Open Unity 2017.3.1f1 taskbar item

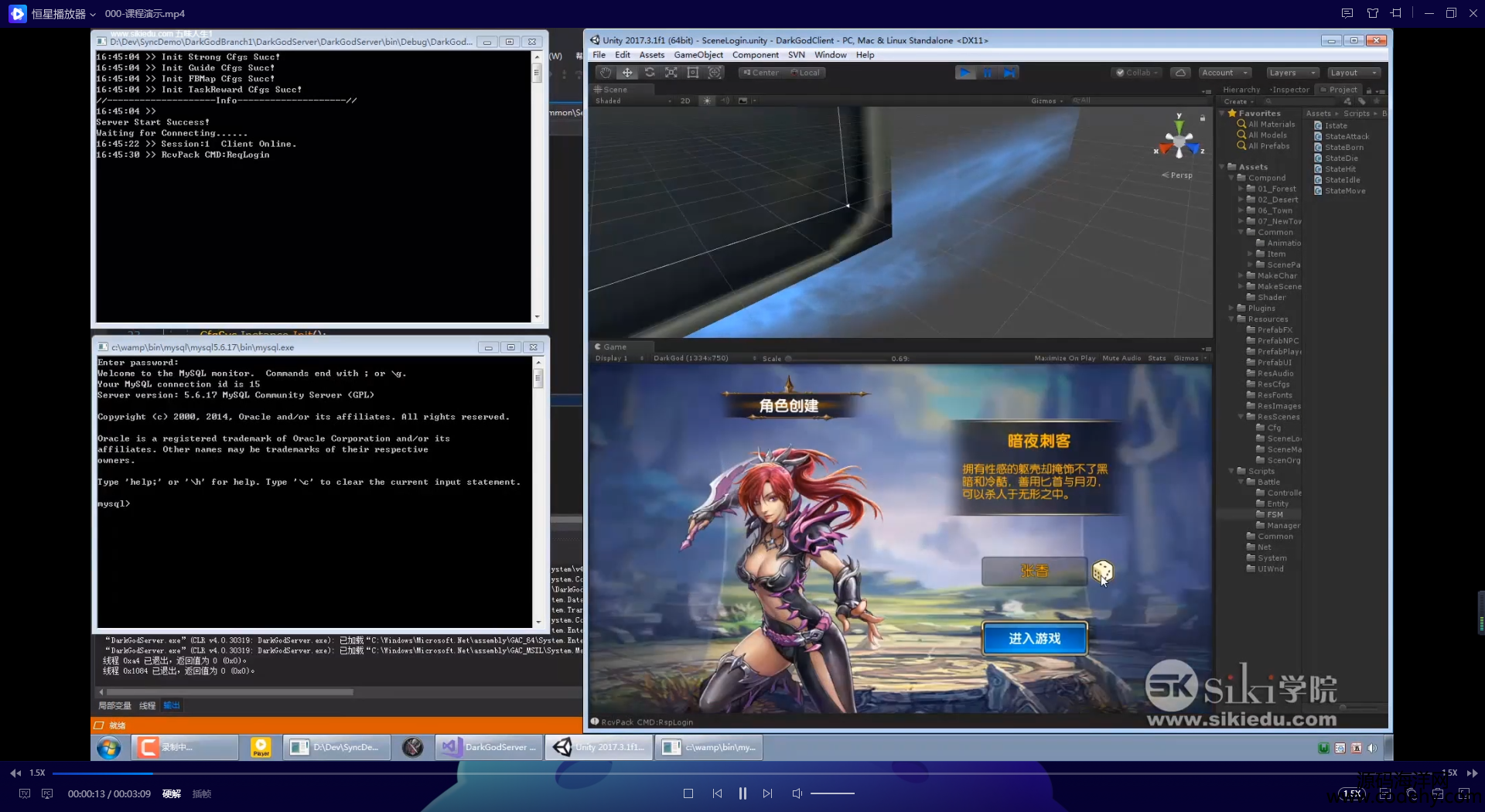tap(599, 747)
